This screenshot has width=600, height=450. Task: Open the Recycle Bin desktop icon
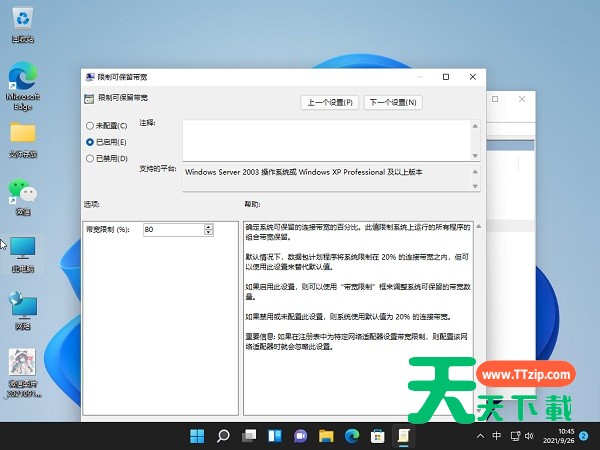click(x=22, y=20)
